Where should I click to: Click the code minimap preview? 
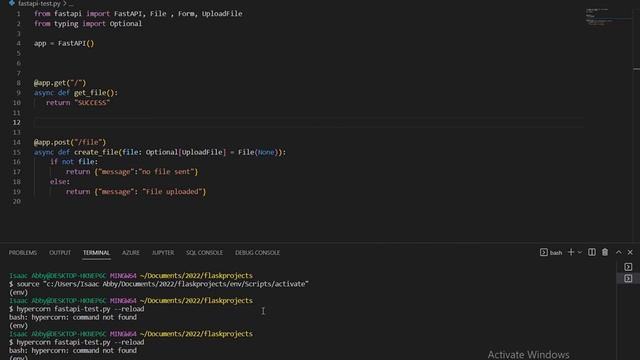tap(608, 17)
